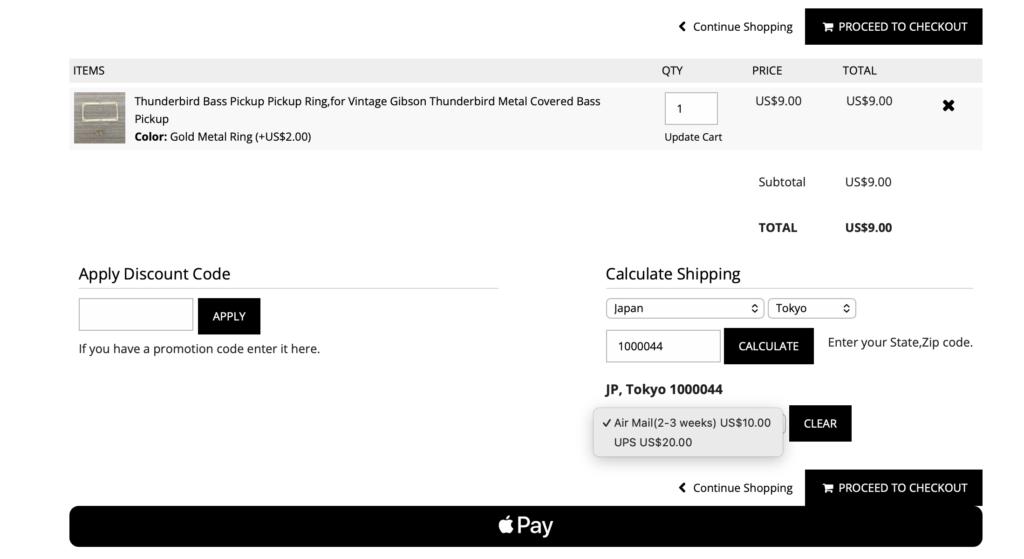The image size is (1024, 559).
Task: Apply the discount code with Apply button
Action: coord(229,316)
